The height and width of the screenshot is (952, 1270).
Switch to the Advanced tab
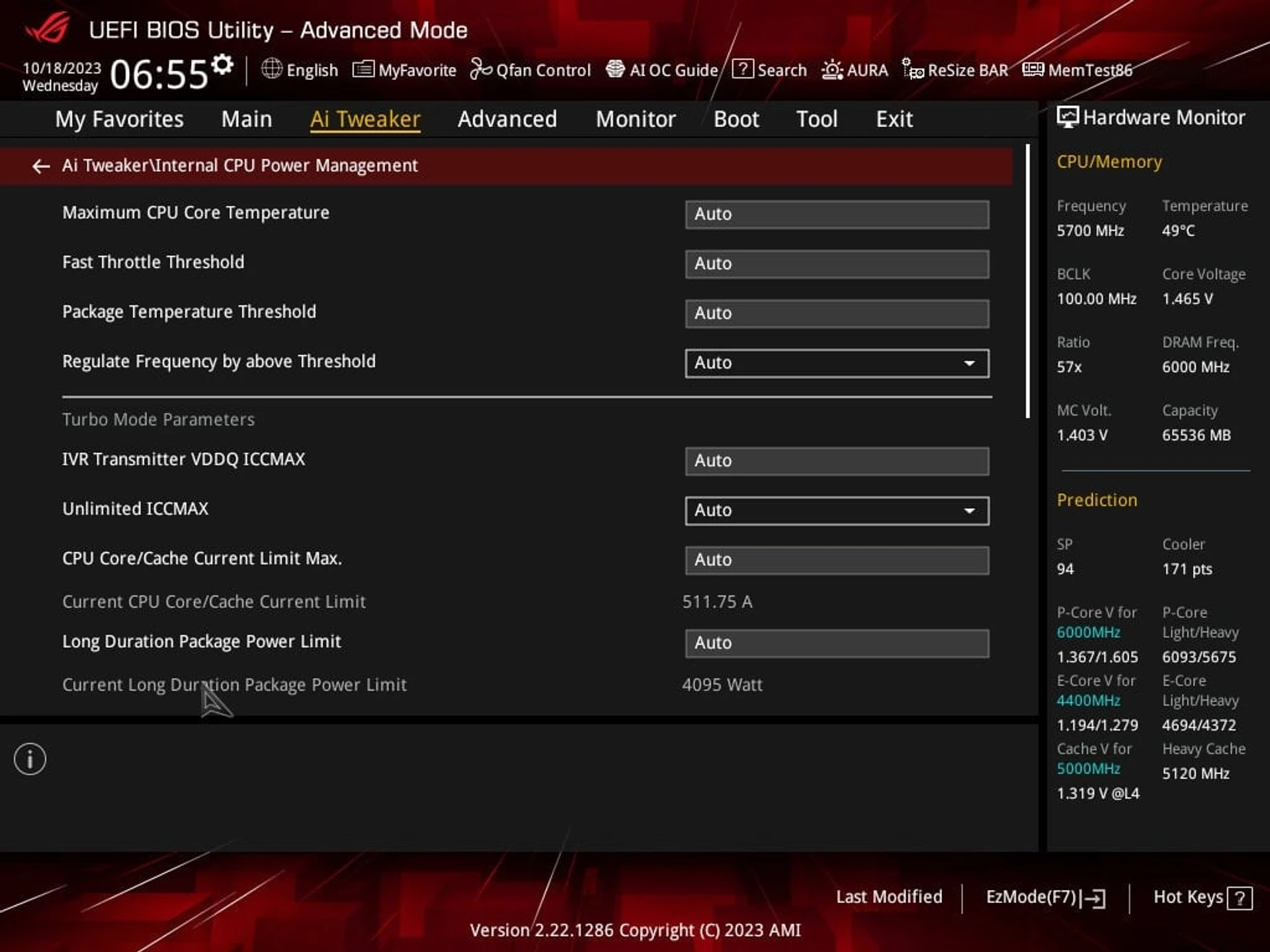tap(507, 119)
